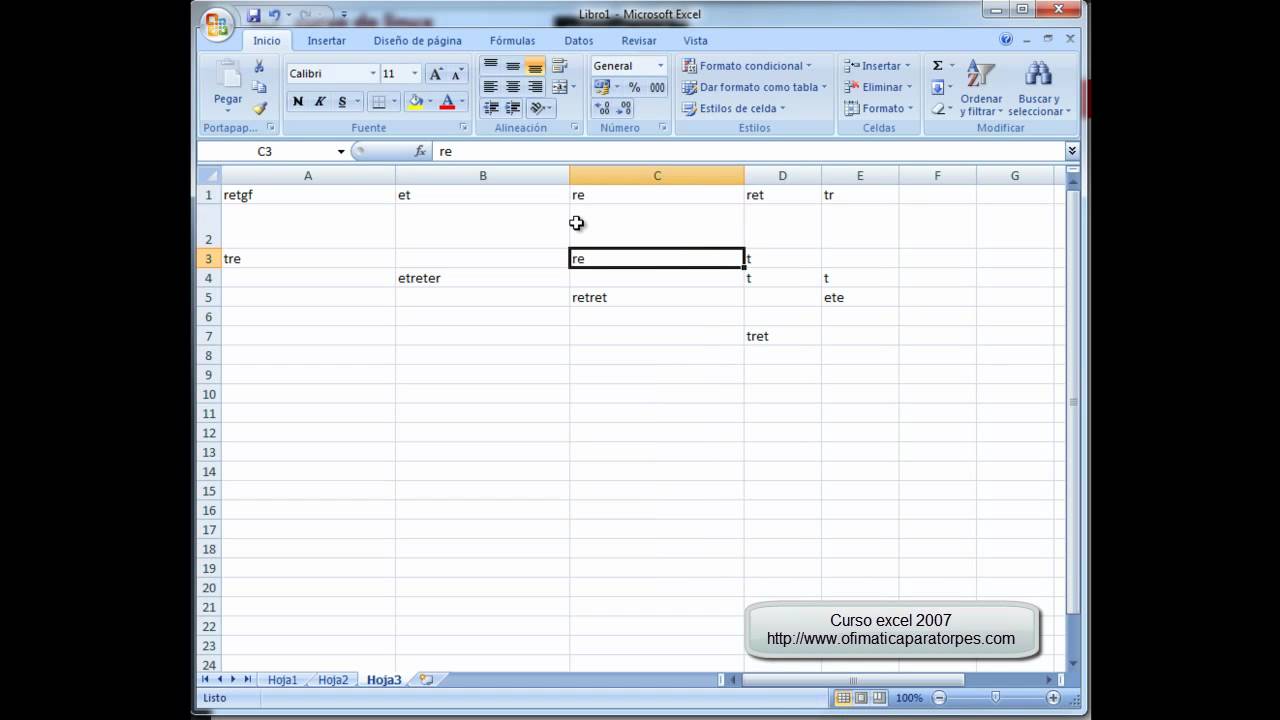The width and height of the screenshot is (1280, 720).
Task: Switch to the Datos tab
Action: (x=578, y=41)
